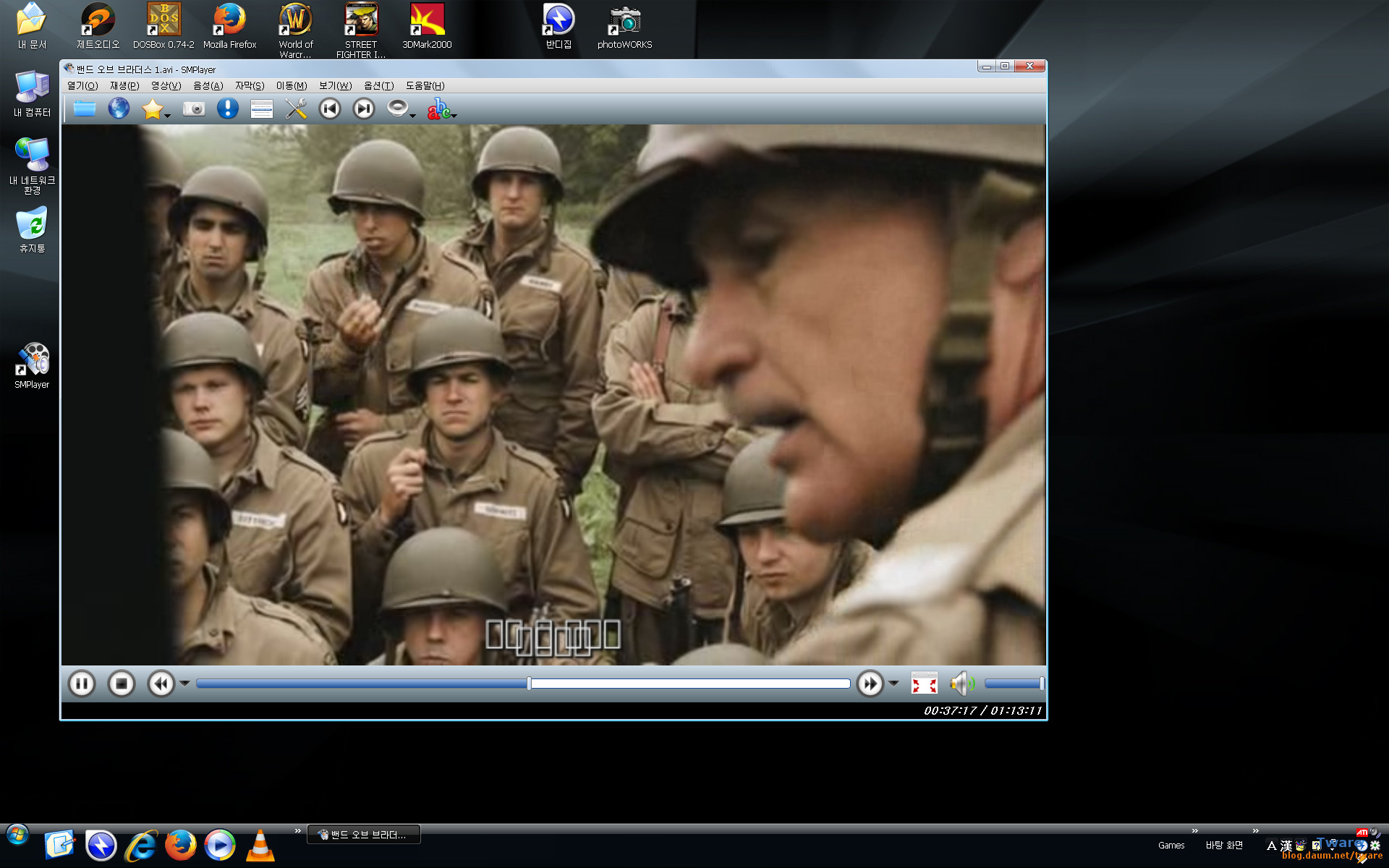The height and width of the screenshot is (868, 1389).
Task: Click the favorites star toolbar icon
Action: click(x=152, y=109)
